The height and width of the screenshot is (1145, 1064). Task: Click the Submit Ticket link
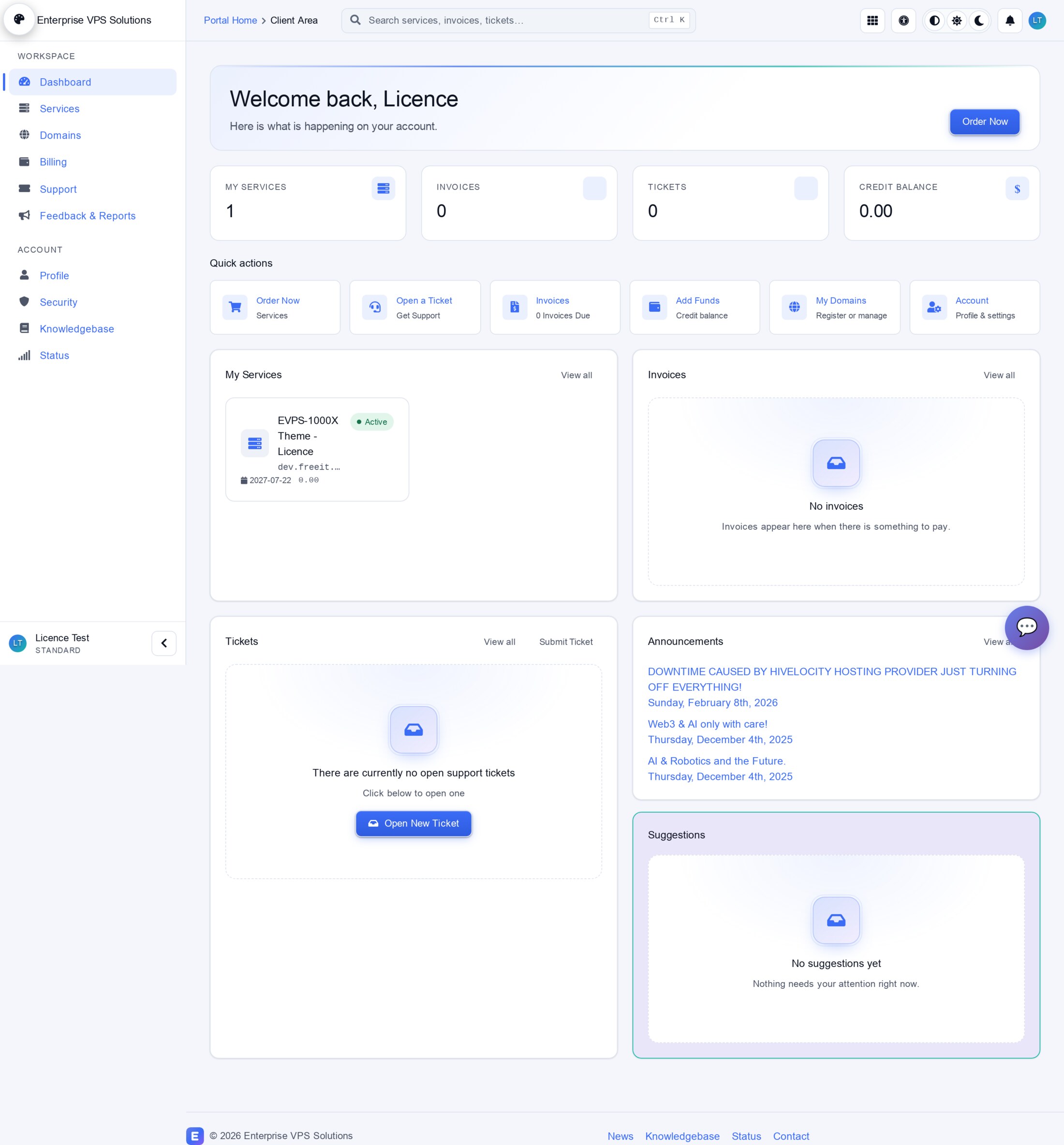[566, 642]
